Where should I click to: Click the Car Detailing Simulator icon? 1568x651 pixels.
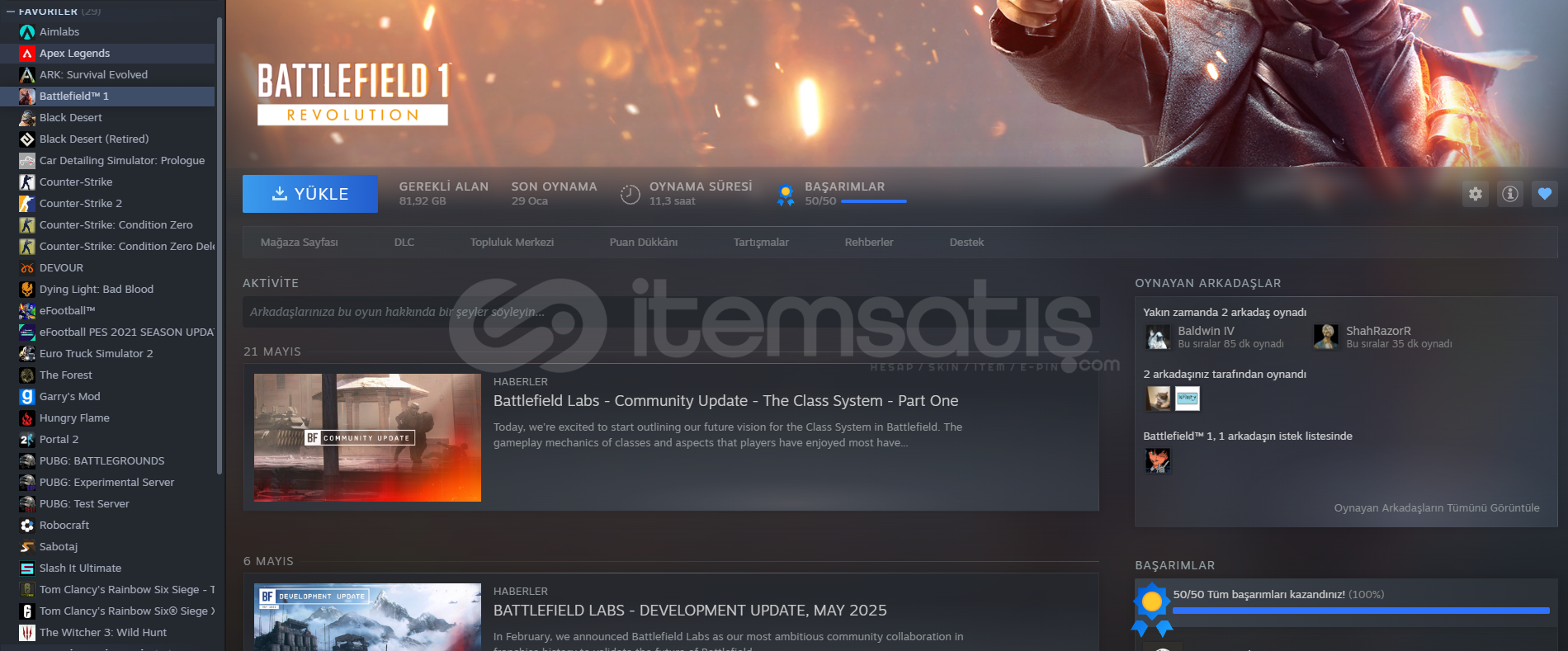[x=27, y=160]
